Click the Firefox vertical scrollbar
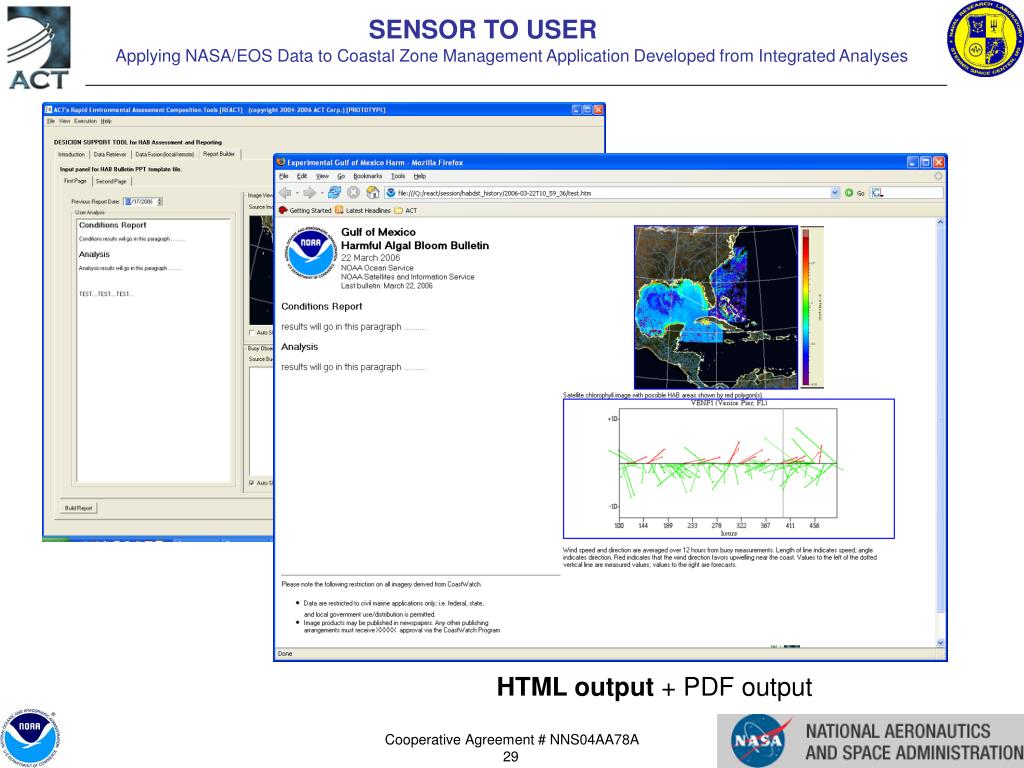Screen dimensions: 1024x768 [x=940, y=431]
